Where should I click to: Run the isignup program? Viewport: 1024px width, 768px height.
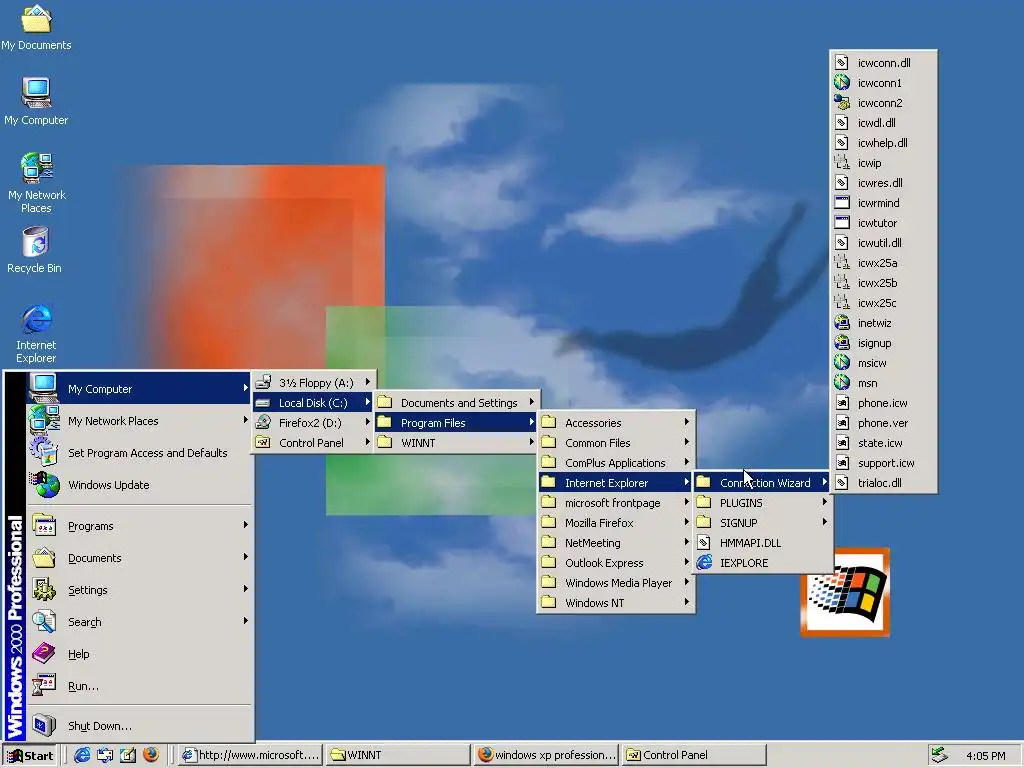[x=884, y=343]
